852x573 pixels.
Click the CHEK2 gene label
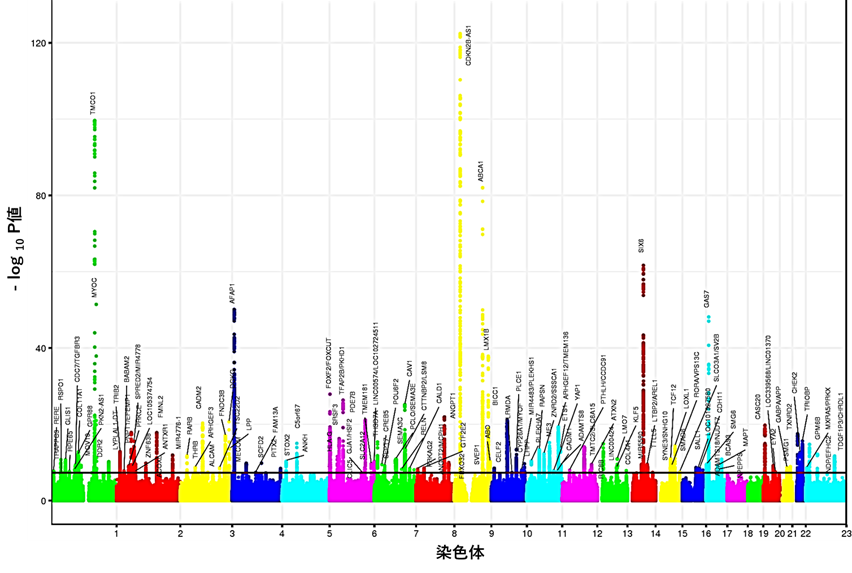[x=795, y=383]
